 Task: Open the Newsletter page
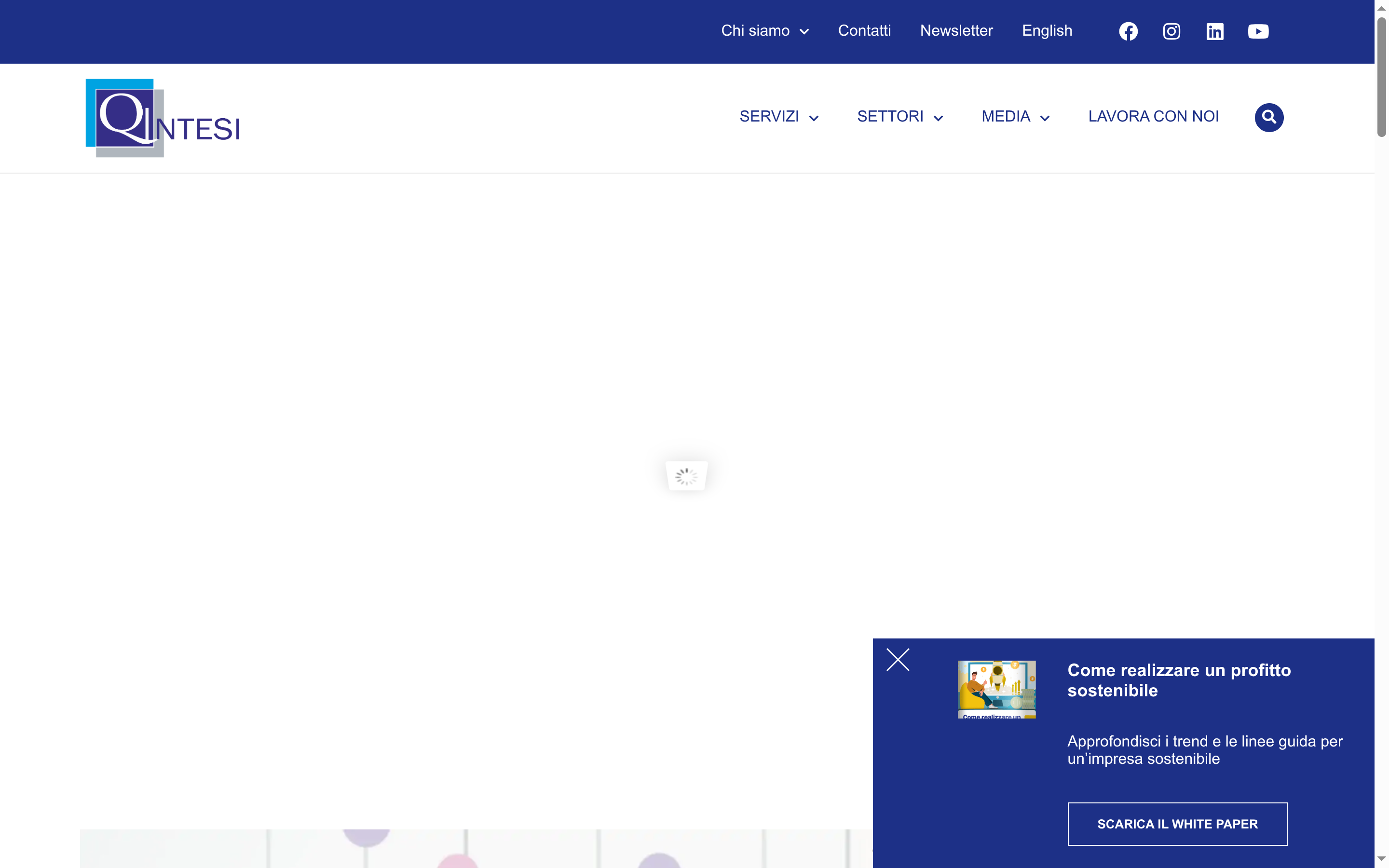coord(956,31)
